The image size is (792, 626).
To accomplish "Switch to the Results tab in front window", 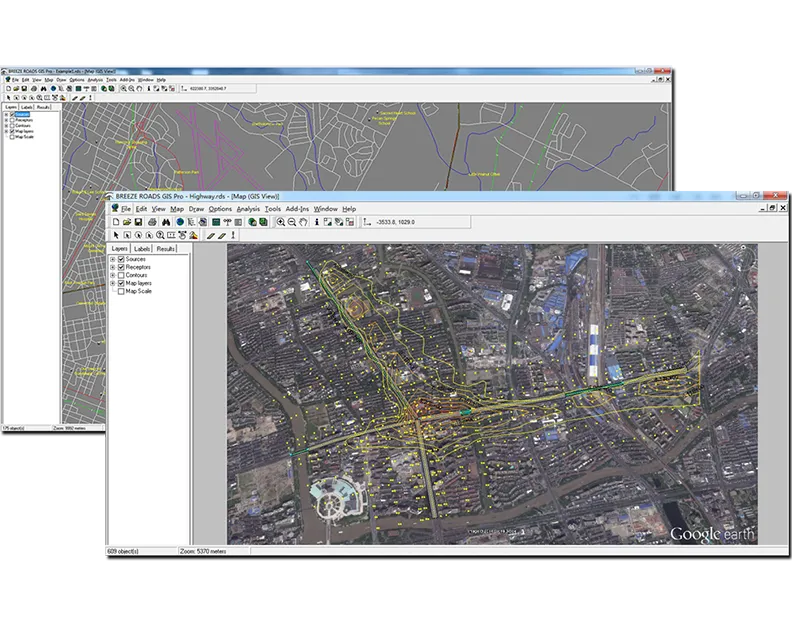I will (166, 249).
